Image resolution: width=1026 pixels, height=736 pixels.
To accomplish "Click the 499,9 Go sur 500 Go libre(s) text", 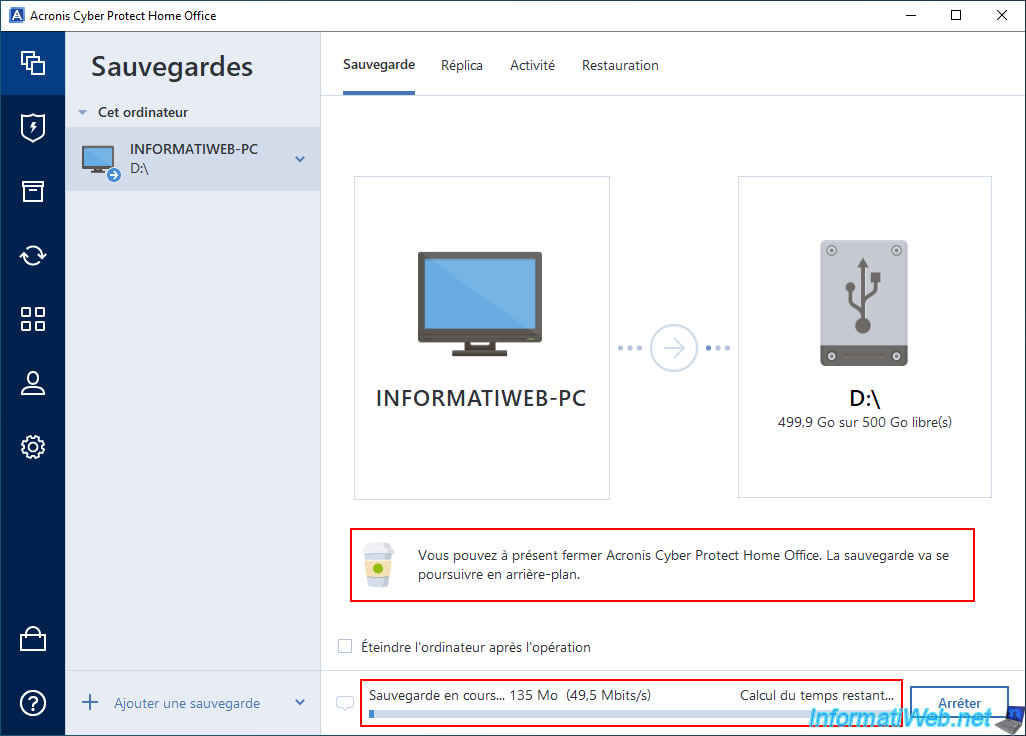I will 864,422.
